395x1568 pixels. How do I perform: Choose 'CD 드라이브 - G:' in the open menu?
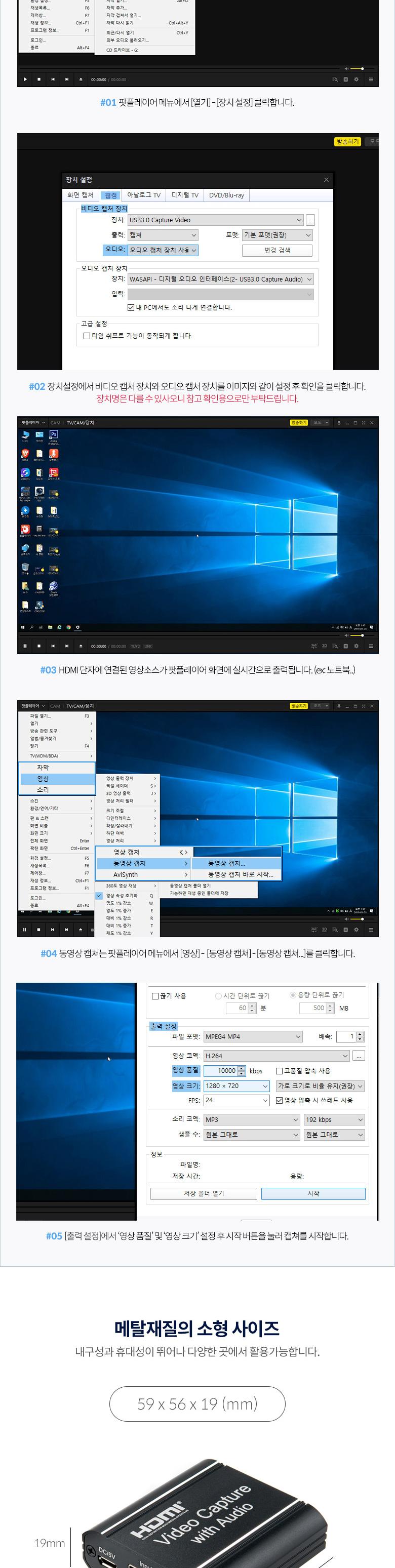tap(123, 50)
